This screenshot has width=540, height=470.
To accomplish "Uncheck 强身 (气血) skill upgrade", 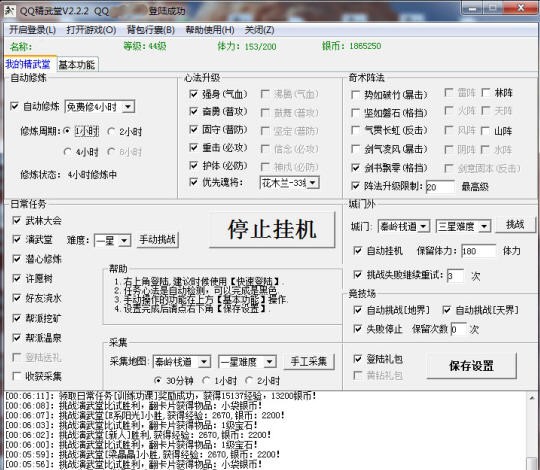I will 194,94.
